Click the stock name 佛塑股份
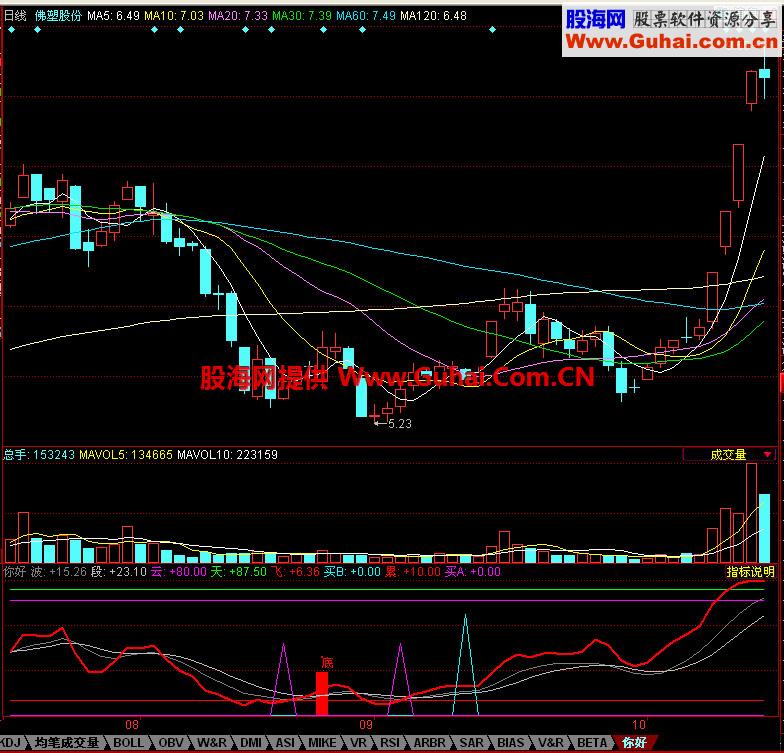This screenshot has width=784, height=753. coord(58,16)
